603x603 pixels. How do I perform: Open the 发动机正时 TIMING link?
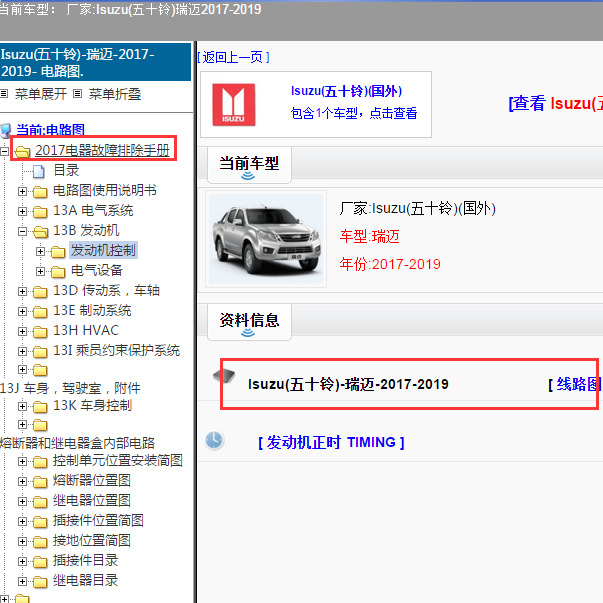coord(331,442)
